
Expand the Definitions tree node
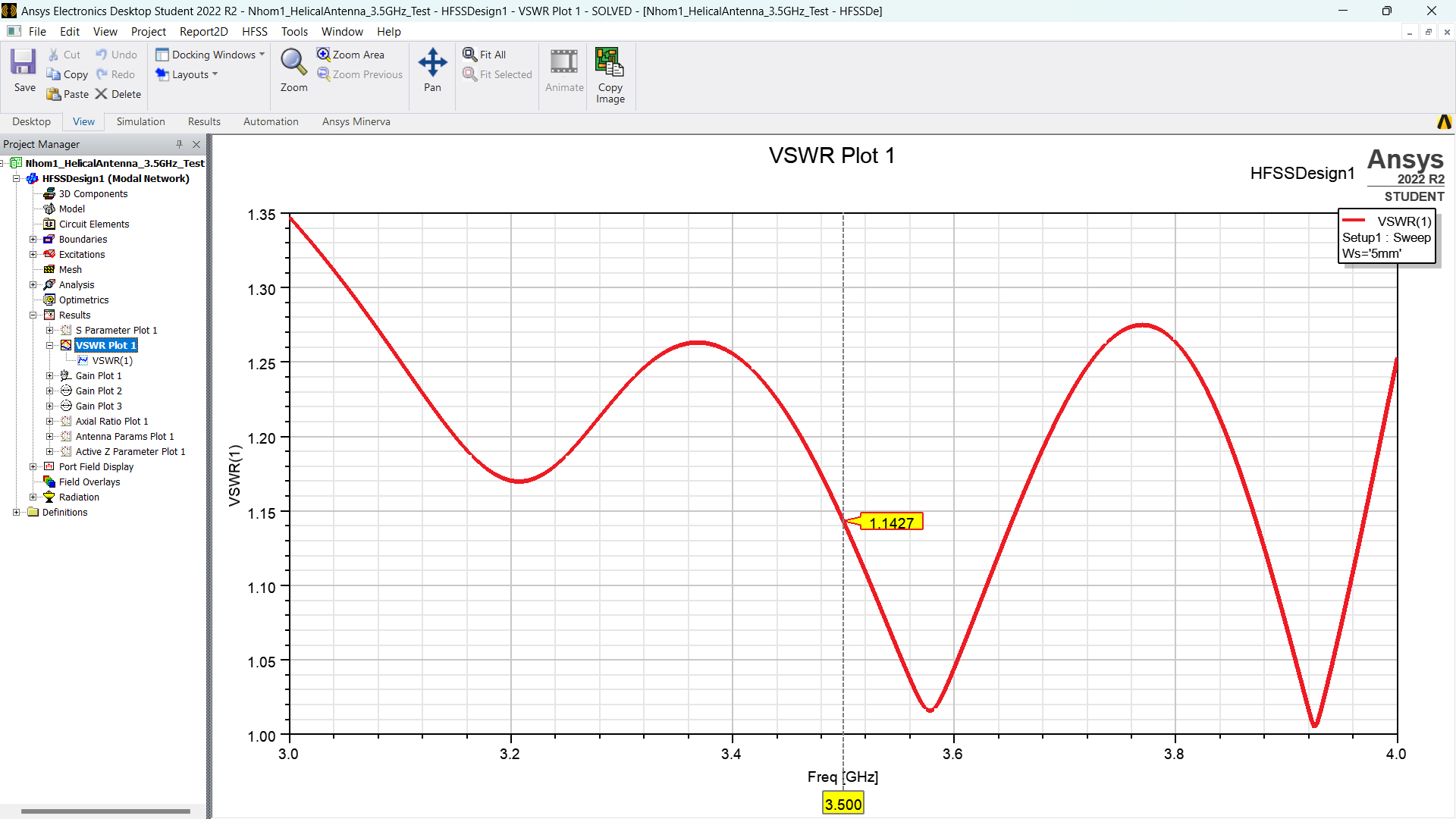17,512
